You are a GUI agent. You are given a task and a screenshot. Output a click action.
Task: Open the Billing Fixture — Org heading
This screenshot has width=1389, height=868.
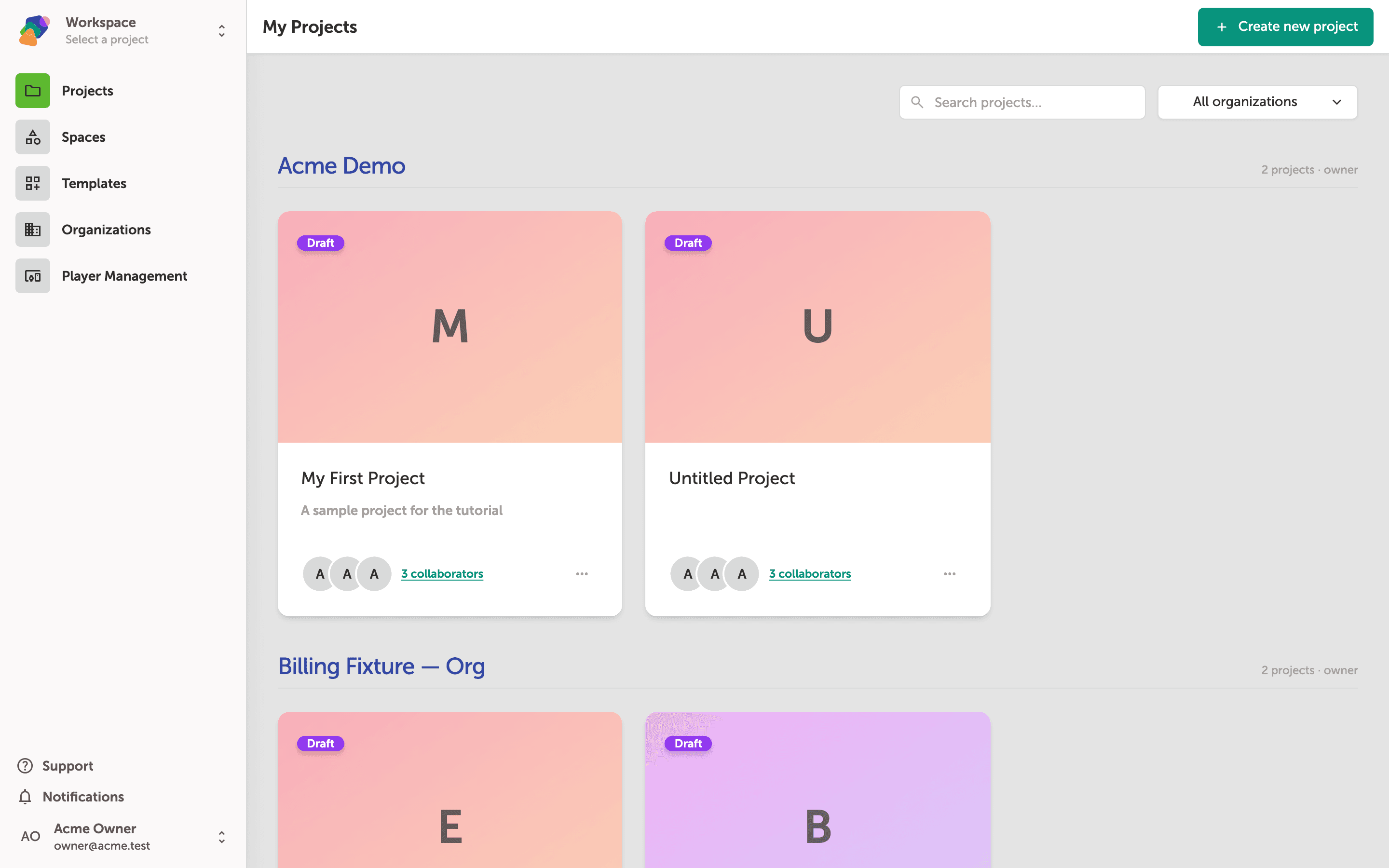[x=381, y=666]
